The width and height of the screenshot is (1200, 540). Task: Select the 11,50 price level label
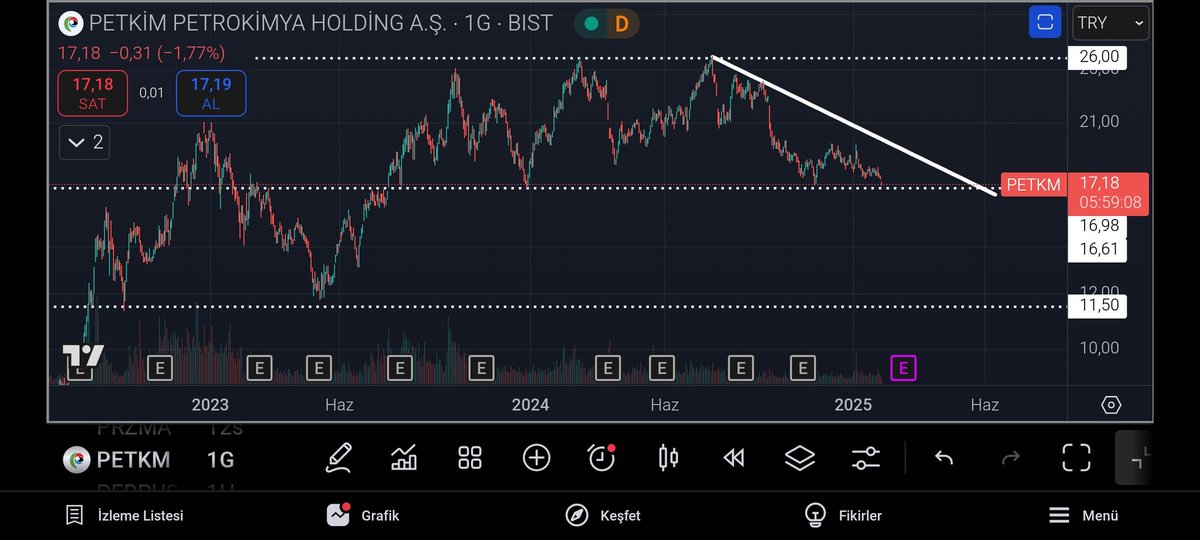pyautogui.click(x=1097, y=306)
